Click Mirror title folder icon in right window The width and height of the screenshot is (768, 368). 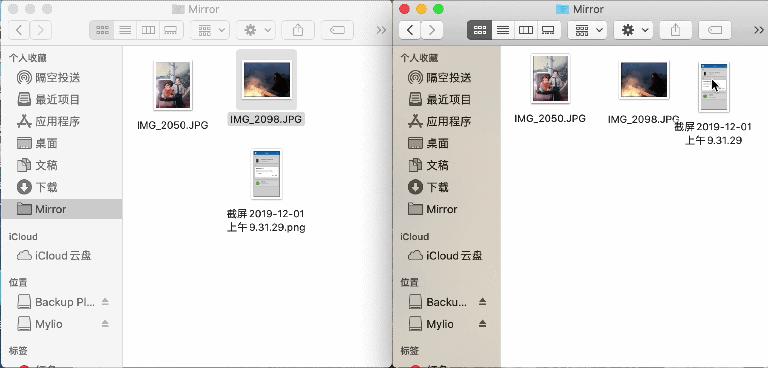[x=563, y=9]
